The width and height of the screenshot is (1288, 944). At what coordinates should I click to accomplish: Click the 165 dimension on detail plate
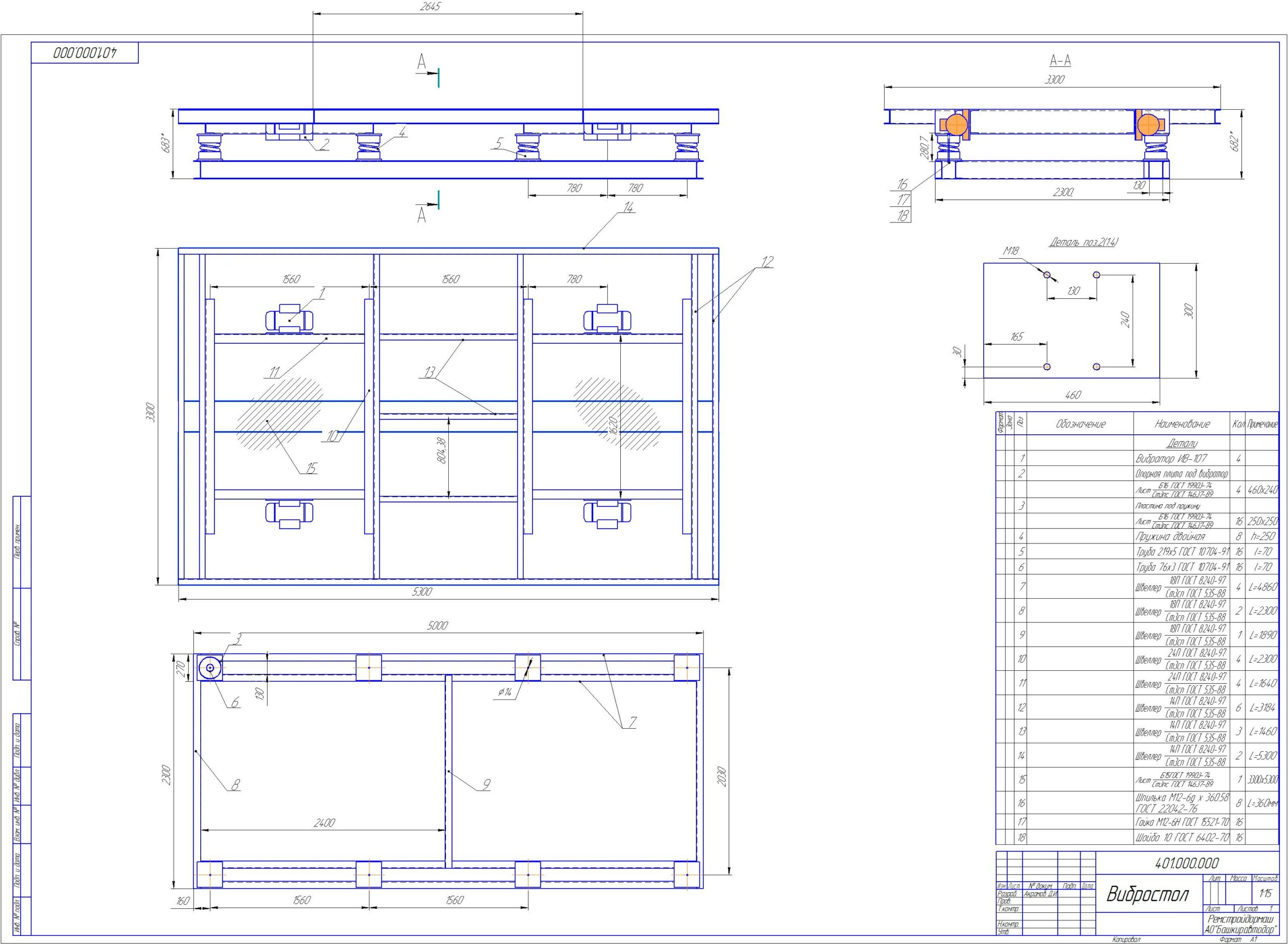click(x=1016, y=337)
